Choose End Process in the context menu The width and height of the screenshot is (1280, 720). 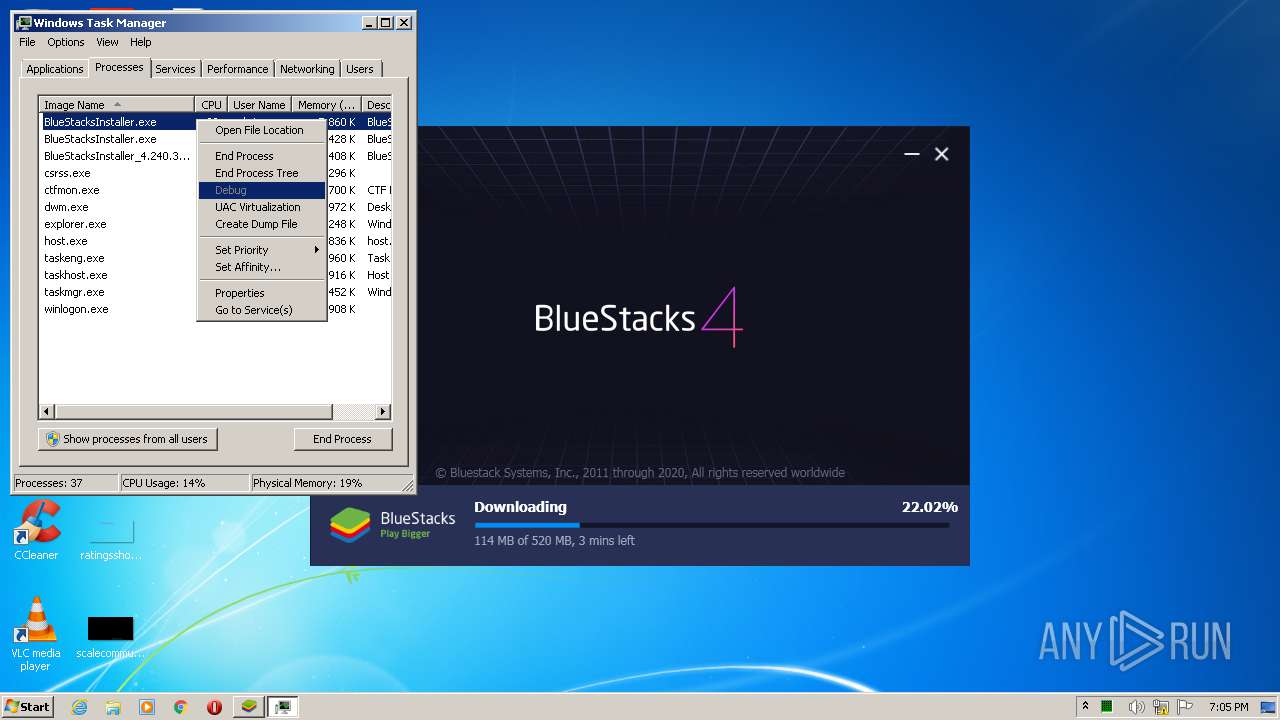(x=261, y=156)
